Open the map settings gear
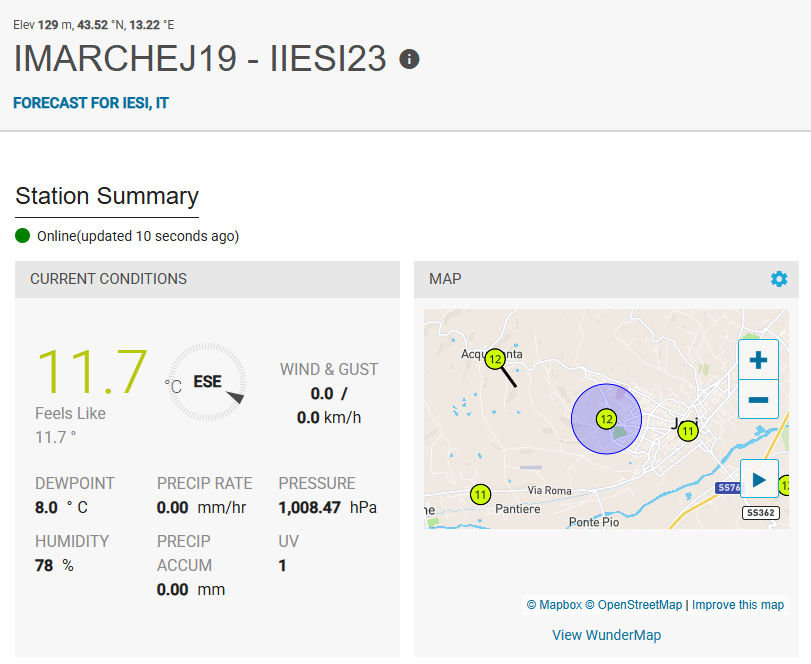Image resolution: width=811 pixels, height=664 pixels. 779,279
